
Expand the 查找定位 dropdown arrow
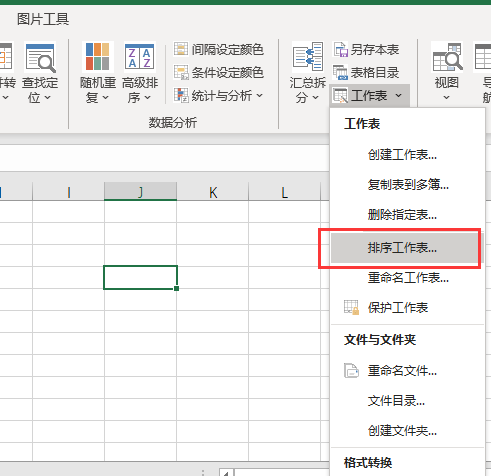[47, 98]
